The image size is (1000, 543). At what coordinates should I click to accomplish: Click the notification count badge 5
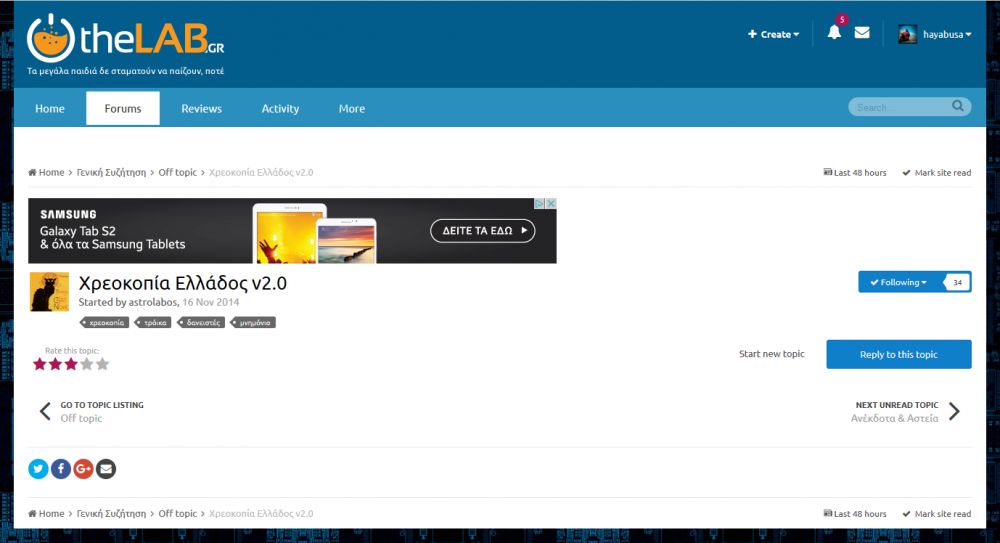click(x=842, y=20)
